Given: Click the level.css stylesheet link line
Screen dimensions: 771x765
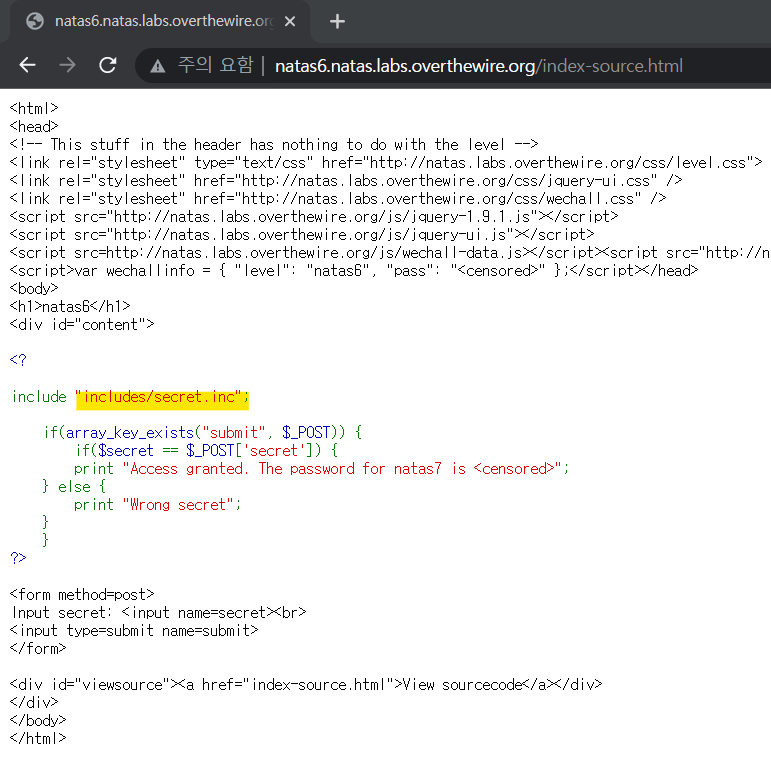Looking at the screenshot, I should pyautogui.click(x=386, y=162).
